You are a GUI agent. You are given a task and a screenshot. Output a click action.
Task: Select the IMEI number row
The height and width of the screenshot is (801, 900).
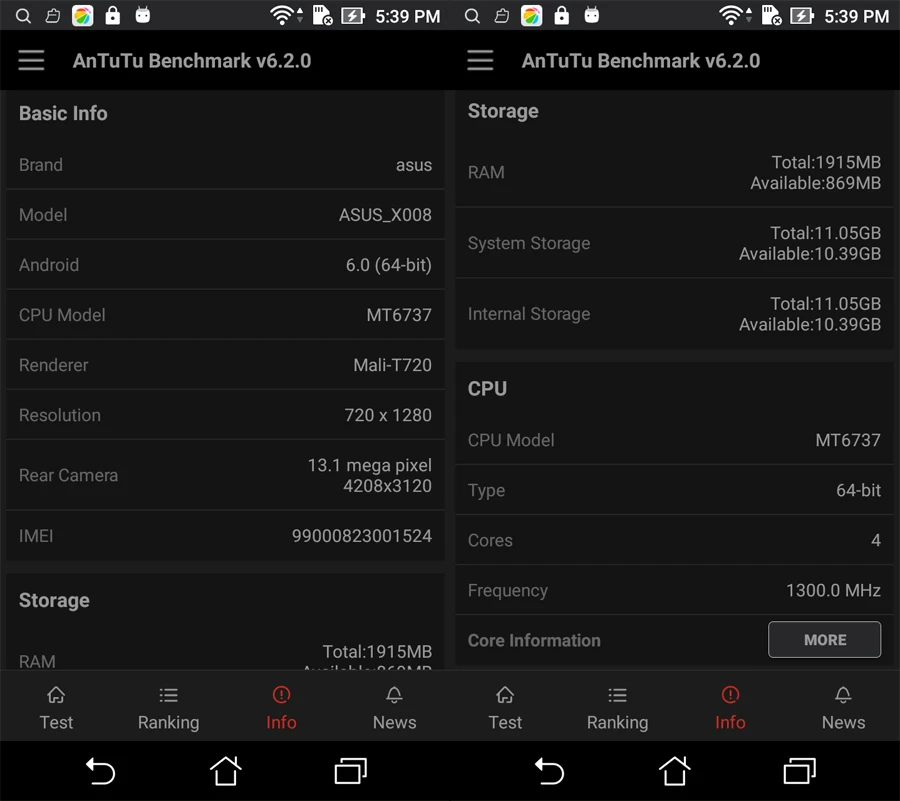tap(225, 536)
